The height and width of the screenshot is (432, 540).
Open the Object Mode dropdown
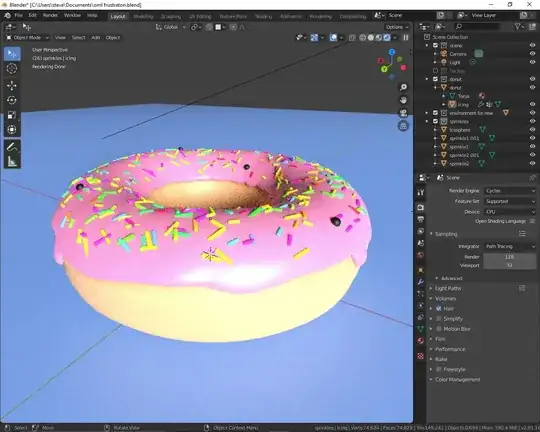27,38
